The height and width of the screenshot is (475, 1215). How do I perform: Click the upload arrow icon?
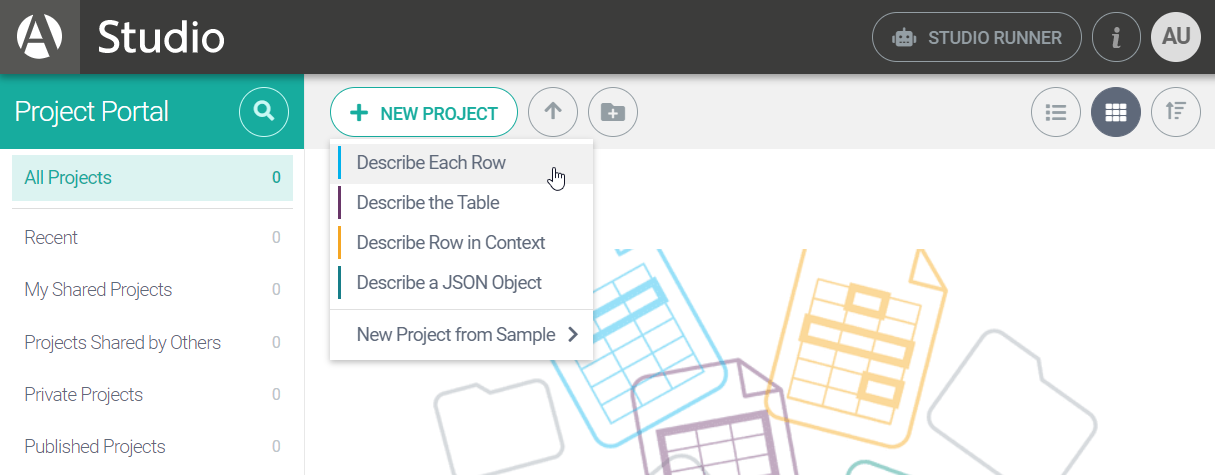[553, 113]
